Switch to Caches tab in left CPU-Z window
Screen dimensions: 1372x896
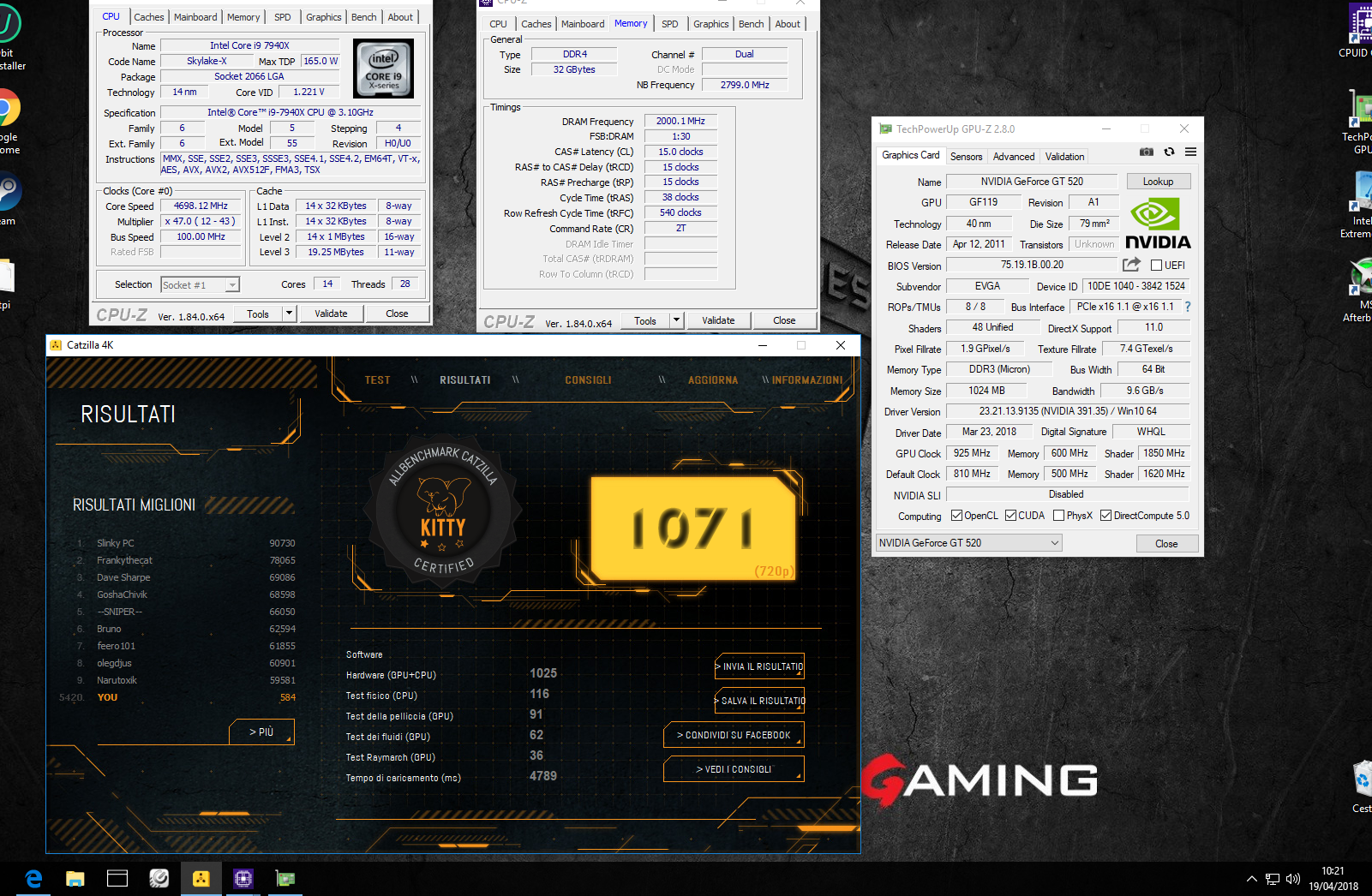click(148, 17)
